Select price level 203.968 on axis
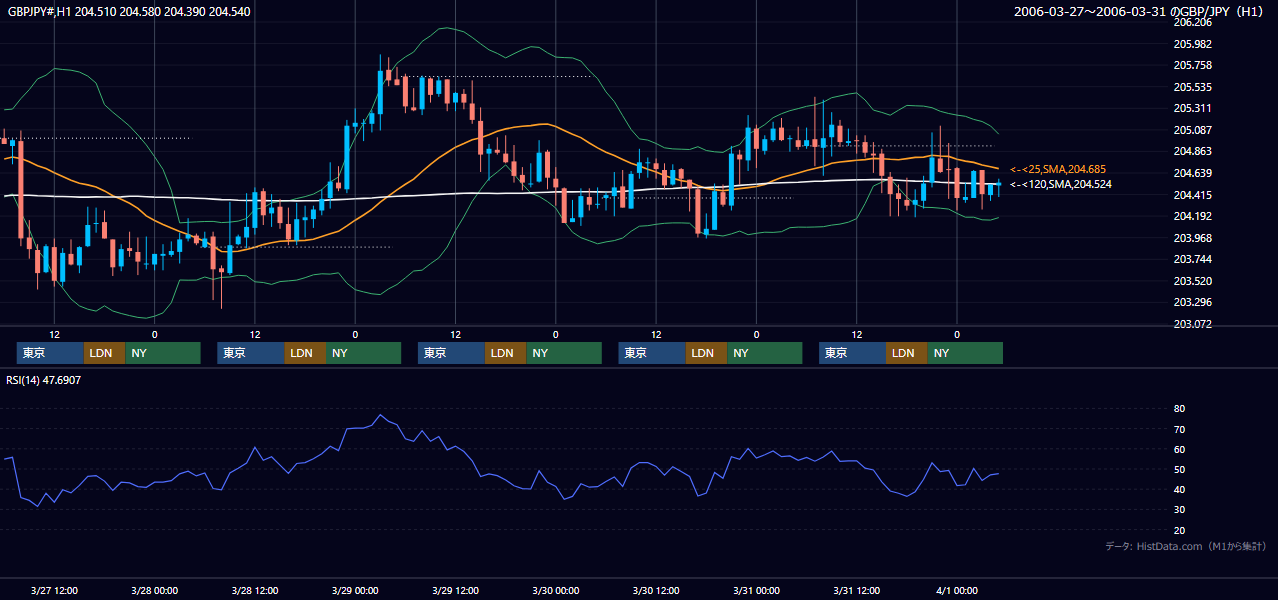Viewport: 1278px width, 600px height. 1193,238
